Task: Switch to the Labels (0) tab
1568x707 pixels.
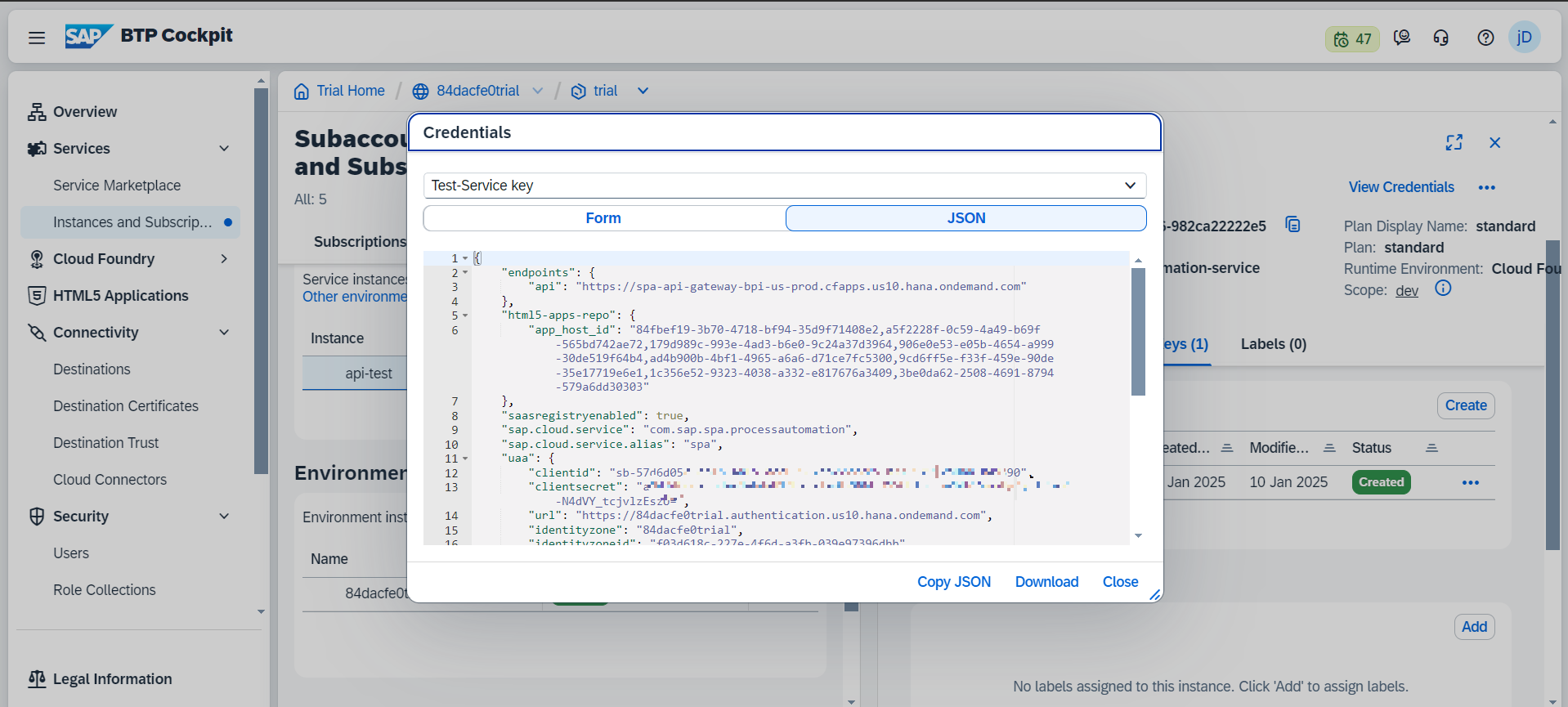Action: pyautogui.click(x=1273, y=344)
